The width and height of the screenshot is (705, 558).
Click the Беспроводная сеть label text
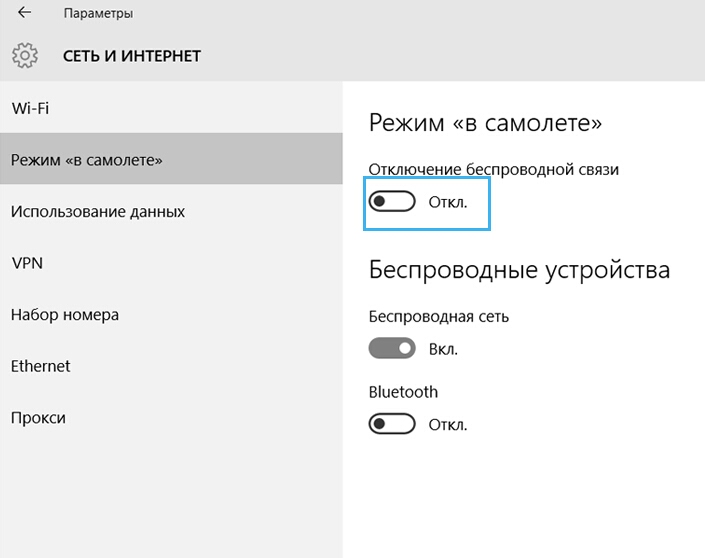(439, 317)
